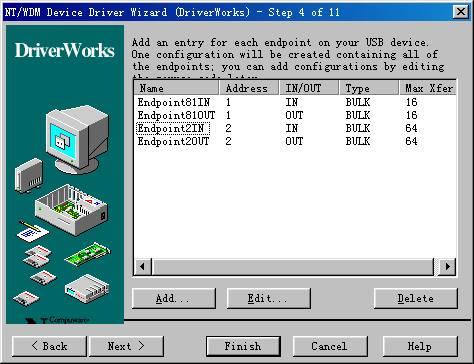Screen dimensions: 474x364
Task: Click the Type column header
Action: pyautogui.click(x=369, y=88)
